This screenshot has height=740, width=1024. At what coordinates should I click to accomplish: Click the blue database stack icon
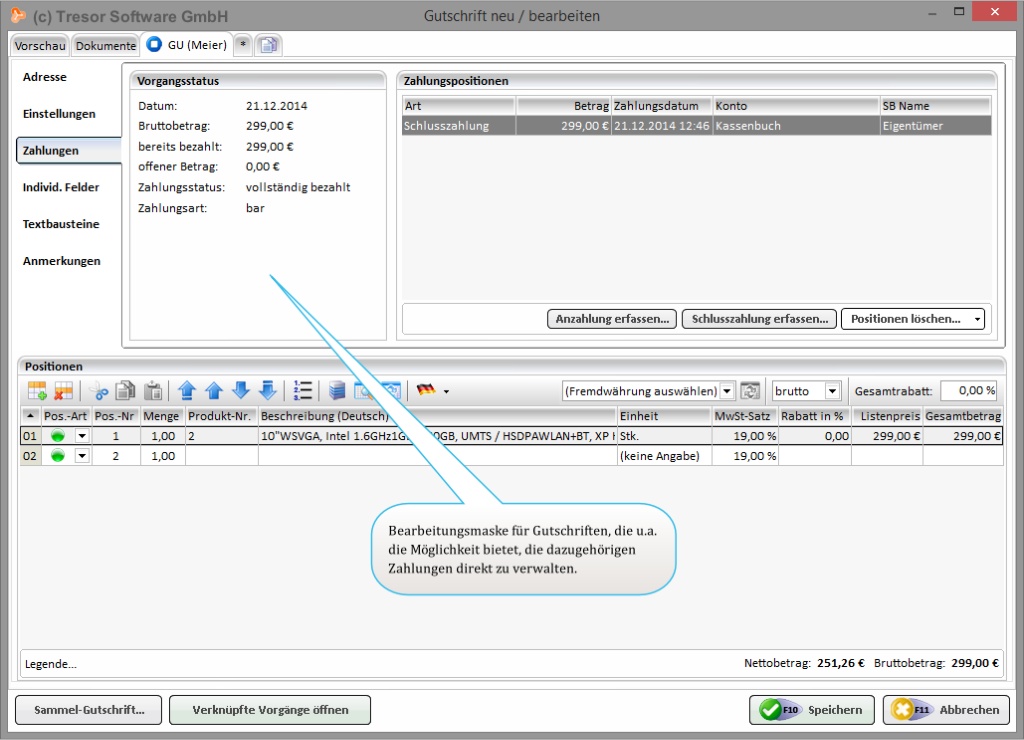pos(337,391)
